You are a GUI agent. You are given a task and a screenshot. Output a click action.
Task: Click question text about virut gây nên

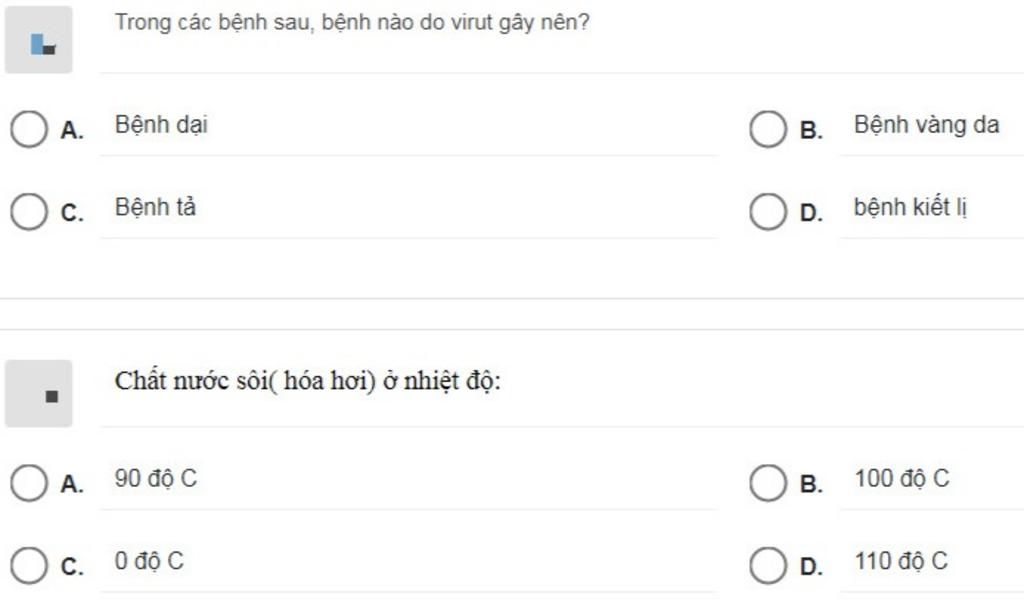point(352,23)
